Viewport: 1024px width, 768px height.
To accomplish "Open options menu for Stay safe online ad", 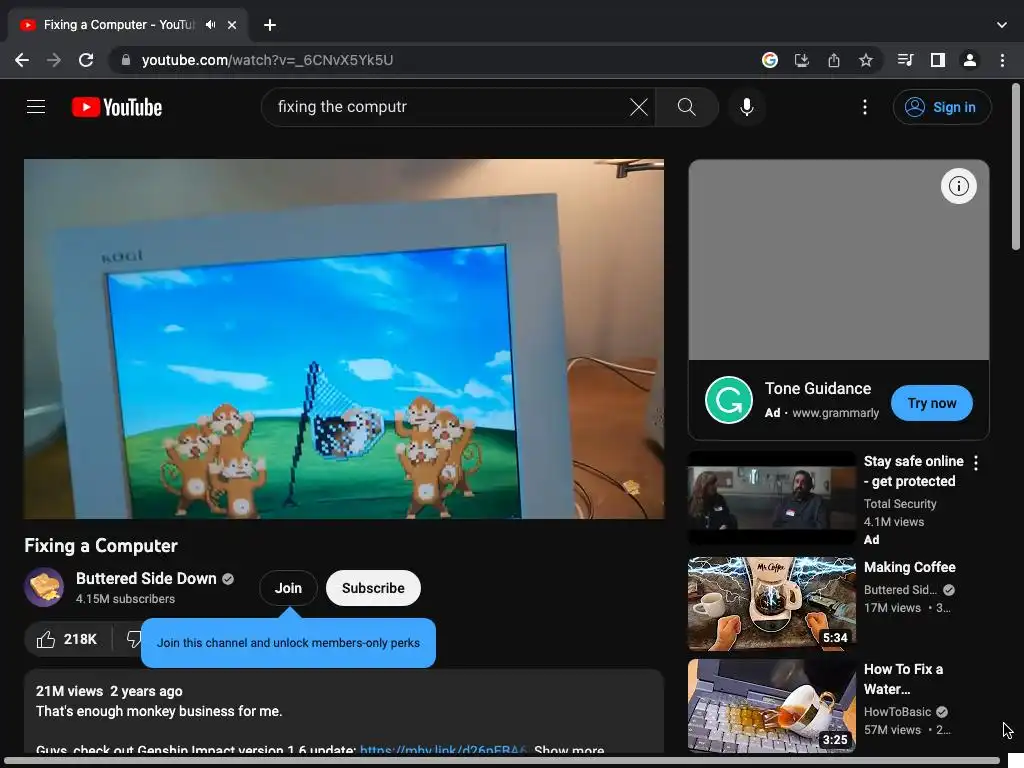I will click(x=976, y=463).
